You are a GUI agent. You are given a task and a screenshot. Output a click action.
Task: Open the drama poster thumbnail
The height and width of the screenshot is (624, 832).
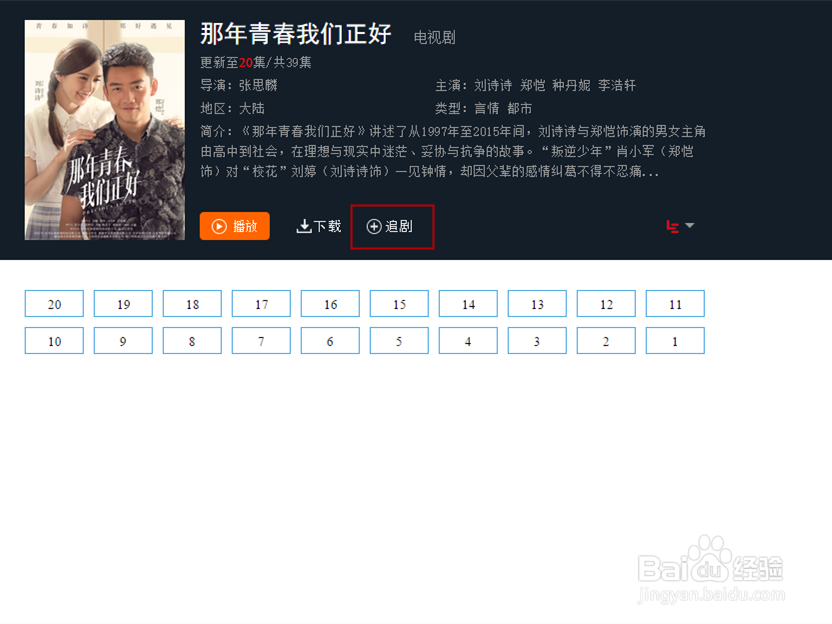(x=105, y=130)
